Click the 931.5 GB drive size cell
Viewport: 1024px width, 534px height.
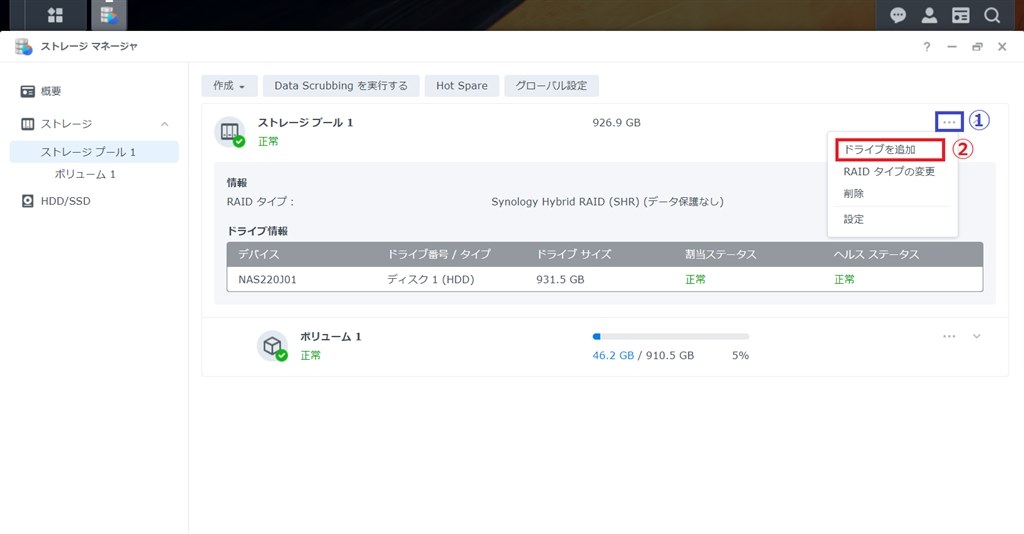pyautogui.click(x=560, y=279)
